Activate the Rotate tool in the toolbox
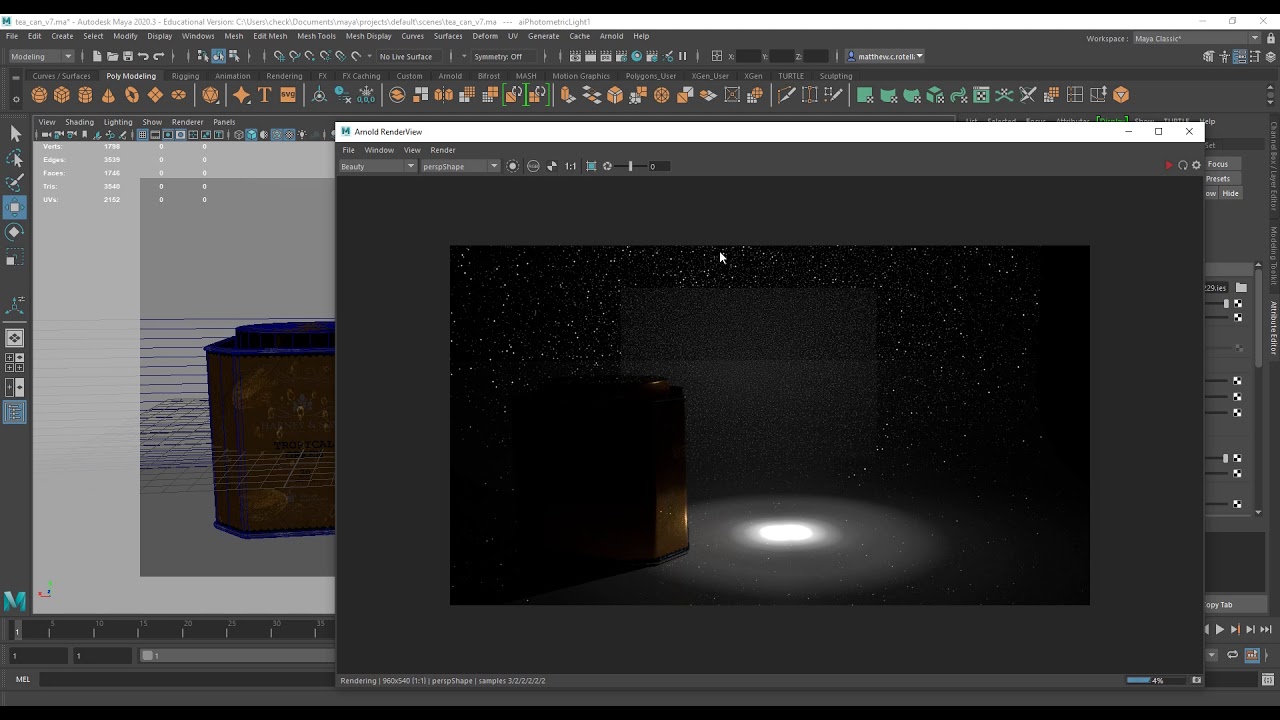1280x720 pixels. click(15, 232)
